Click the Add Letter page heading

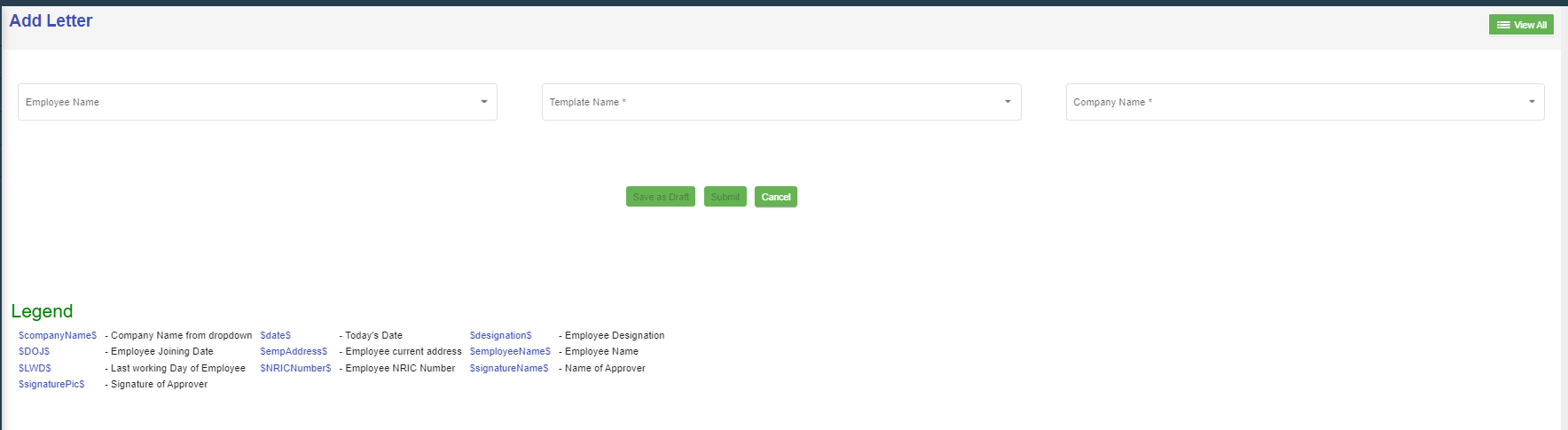[51, 20]
